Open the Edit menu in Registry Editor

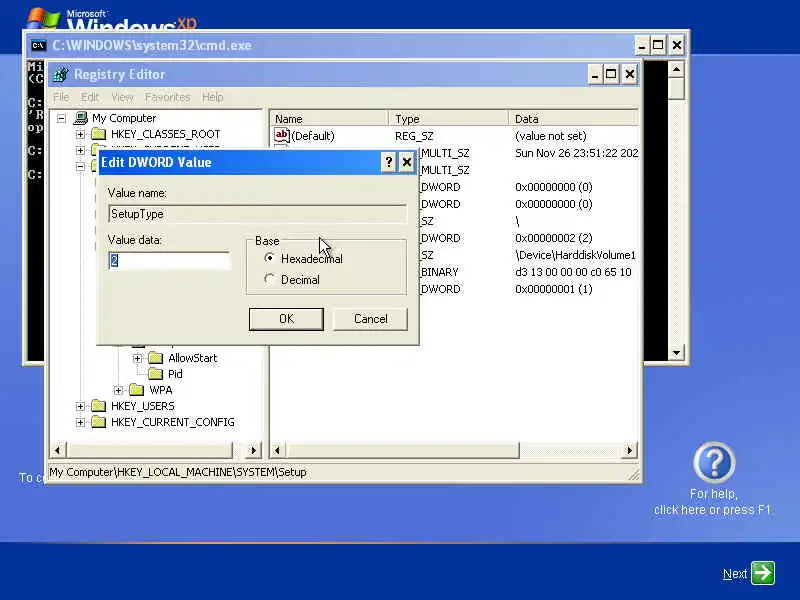(x=90, y=97)
